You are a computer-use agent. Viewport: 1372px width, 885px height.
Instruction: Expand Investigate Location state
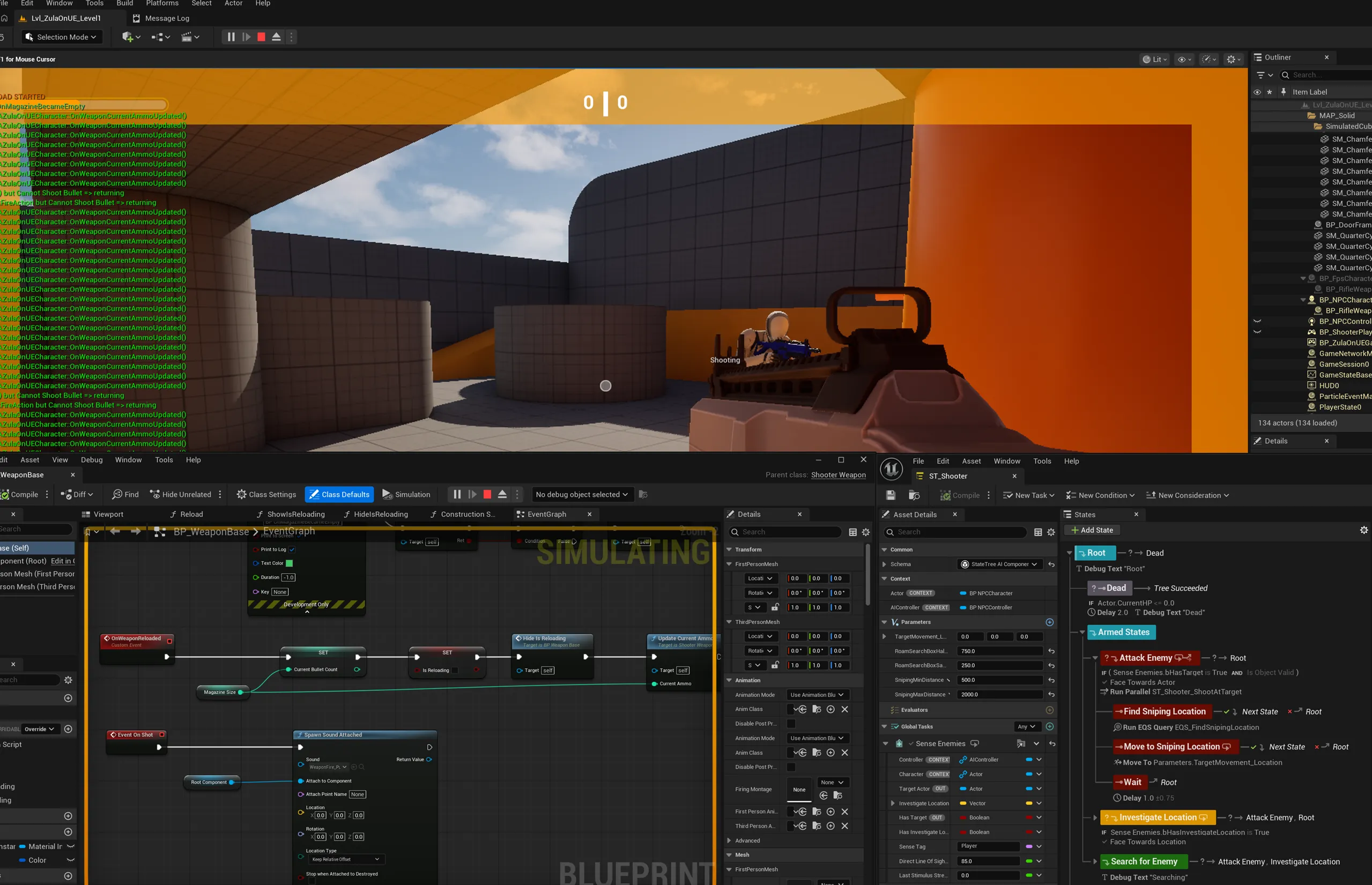click(1095, 817)
